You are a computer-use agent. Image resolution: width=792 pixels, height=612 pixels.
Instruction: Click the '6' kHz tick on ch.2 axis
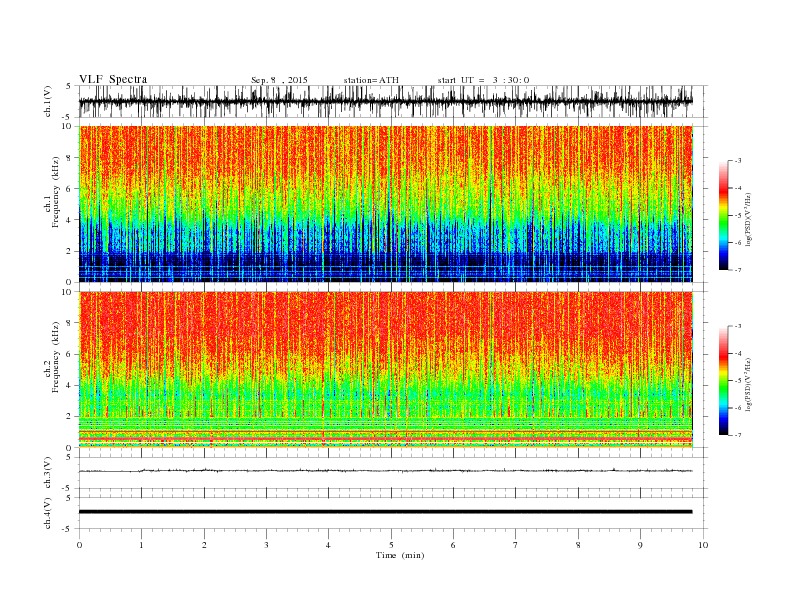[x=70, y=354]
